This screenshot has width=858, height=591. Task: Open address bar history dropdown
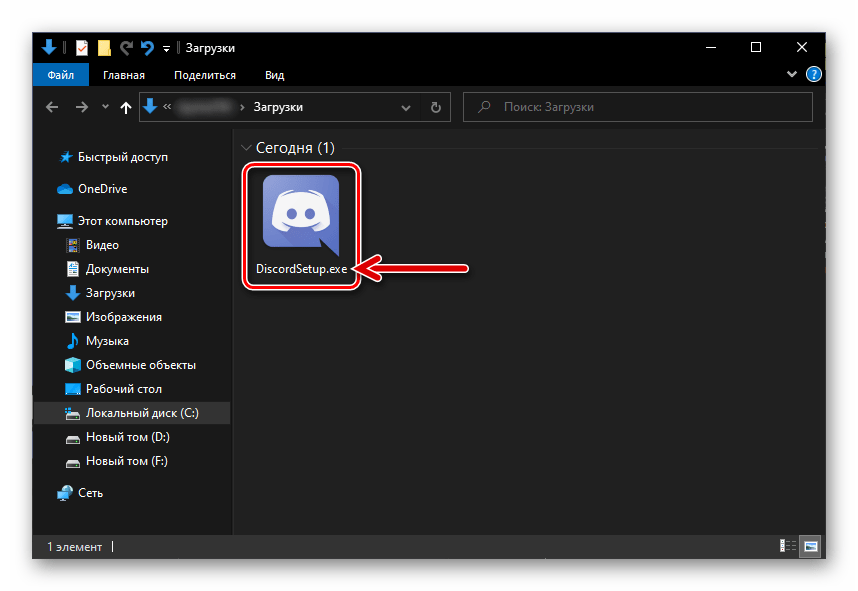coord(406,107)
